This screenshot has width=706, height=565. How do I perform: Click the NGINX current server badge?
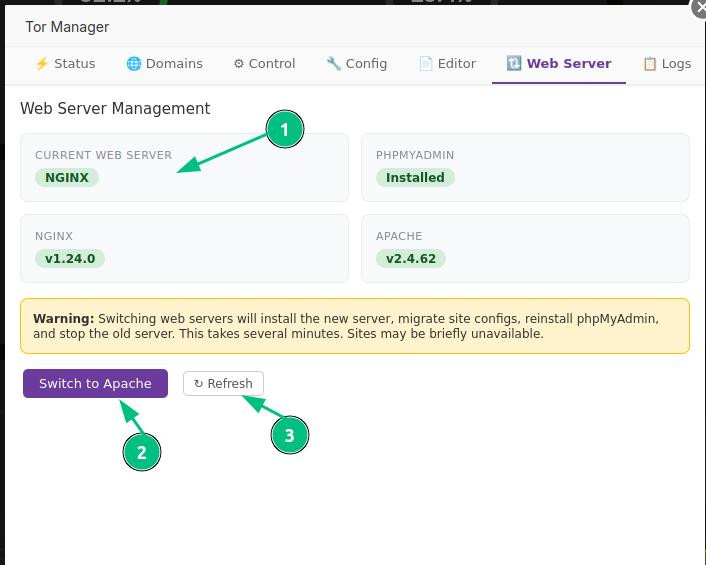[x=67, y=177]
